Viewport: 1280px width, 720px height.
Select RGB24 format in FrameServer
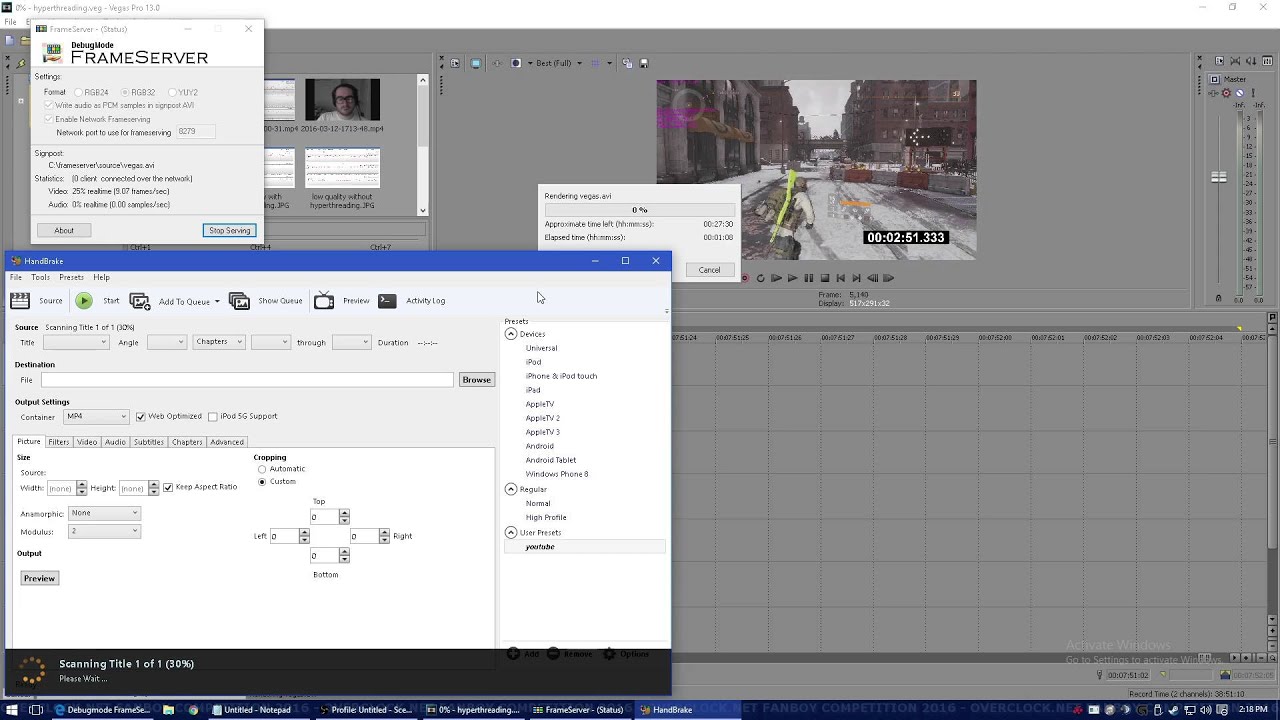[x=80, y=92]
